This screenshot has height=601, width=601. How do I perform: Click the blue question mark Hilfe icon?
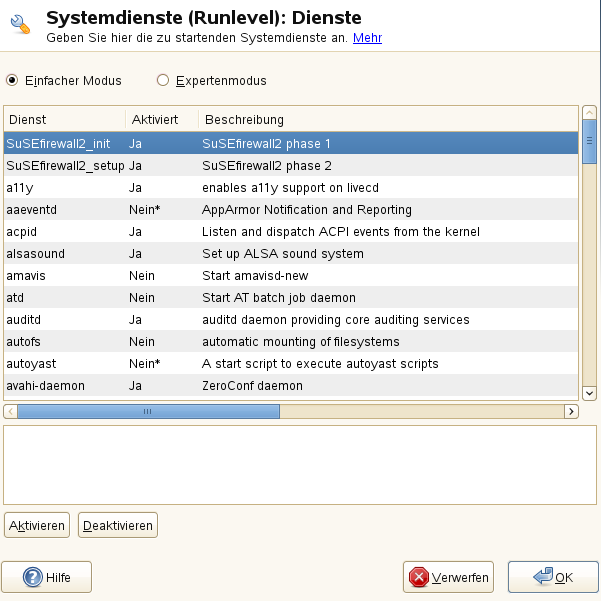pos(33,577)
